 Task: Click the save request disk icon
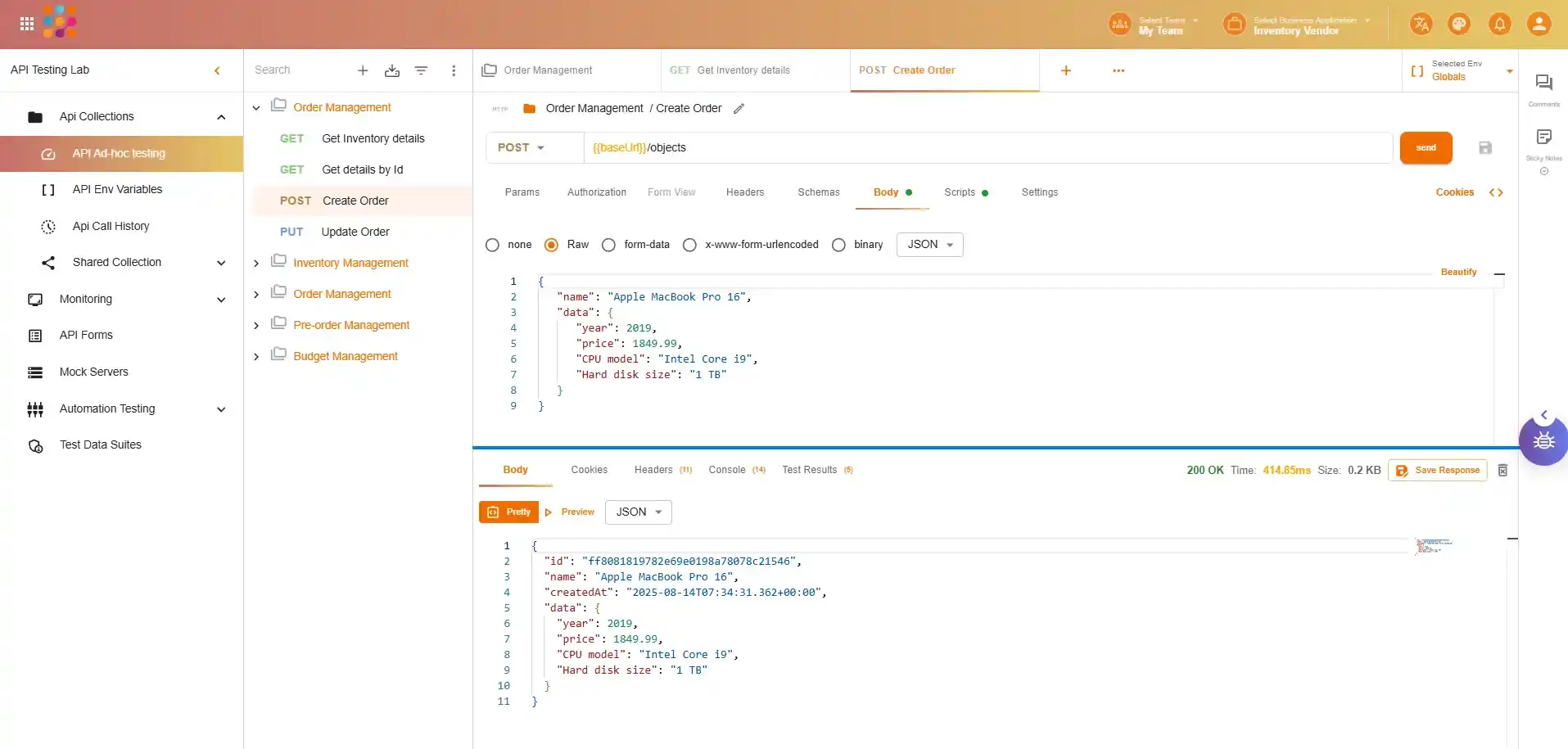[x=1484, y=148]
